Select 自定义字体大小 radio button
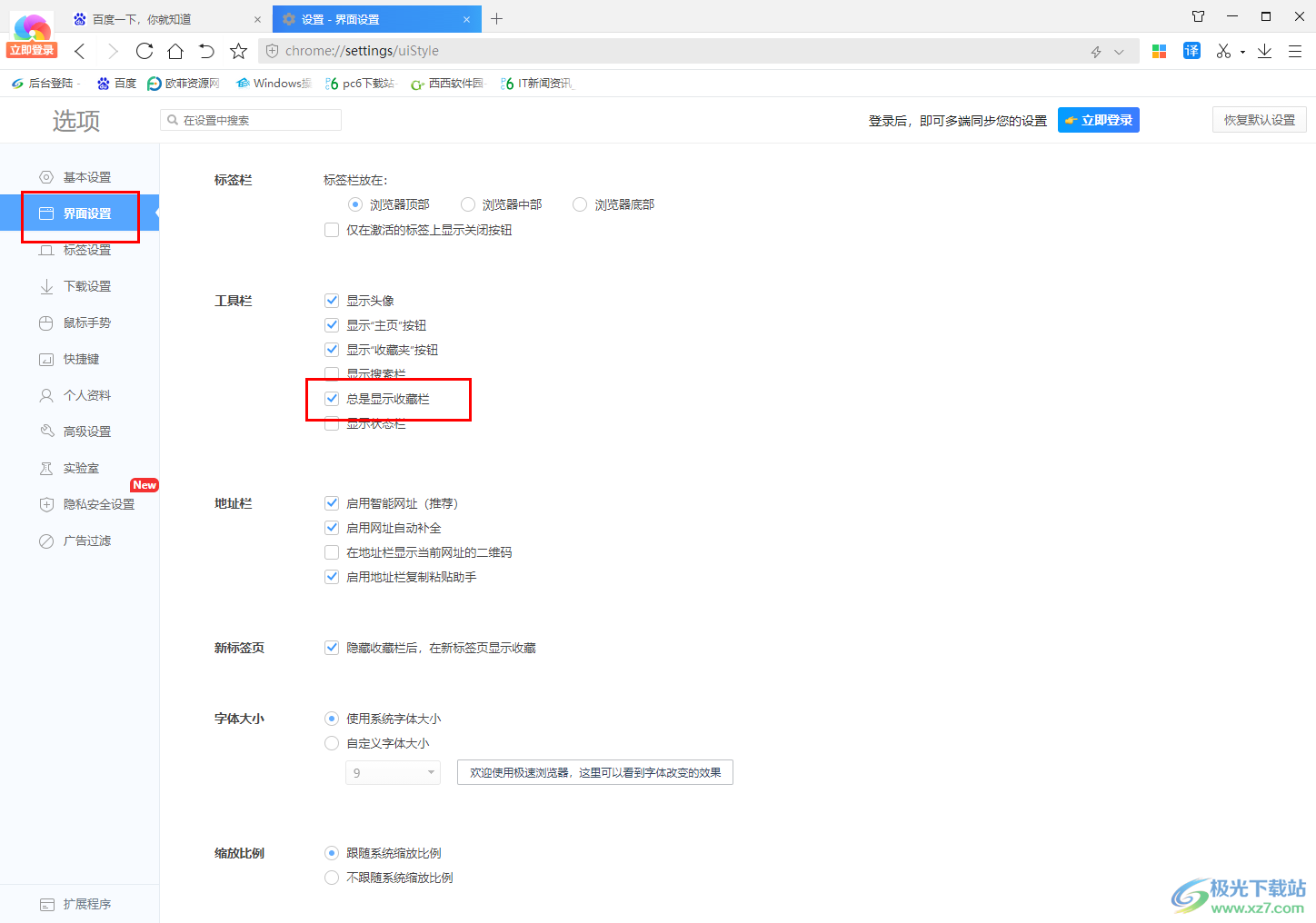1316x923 pixels. click(332, 742)
